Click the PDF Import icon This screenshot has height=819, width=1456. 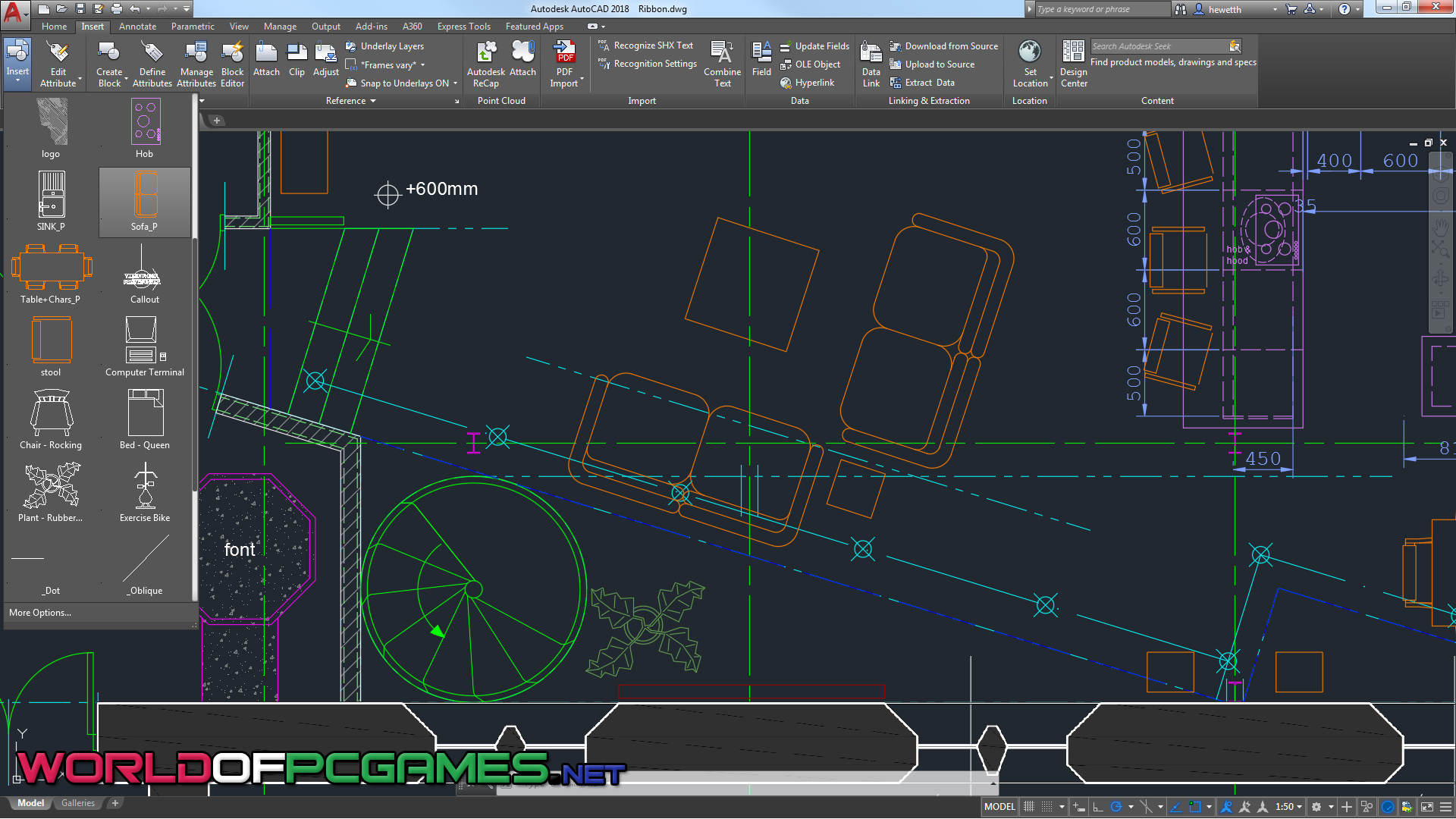coord(565,53)
